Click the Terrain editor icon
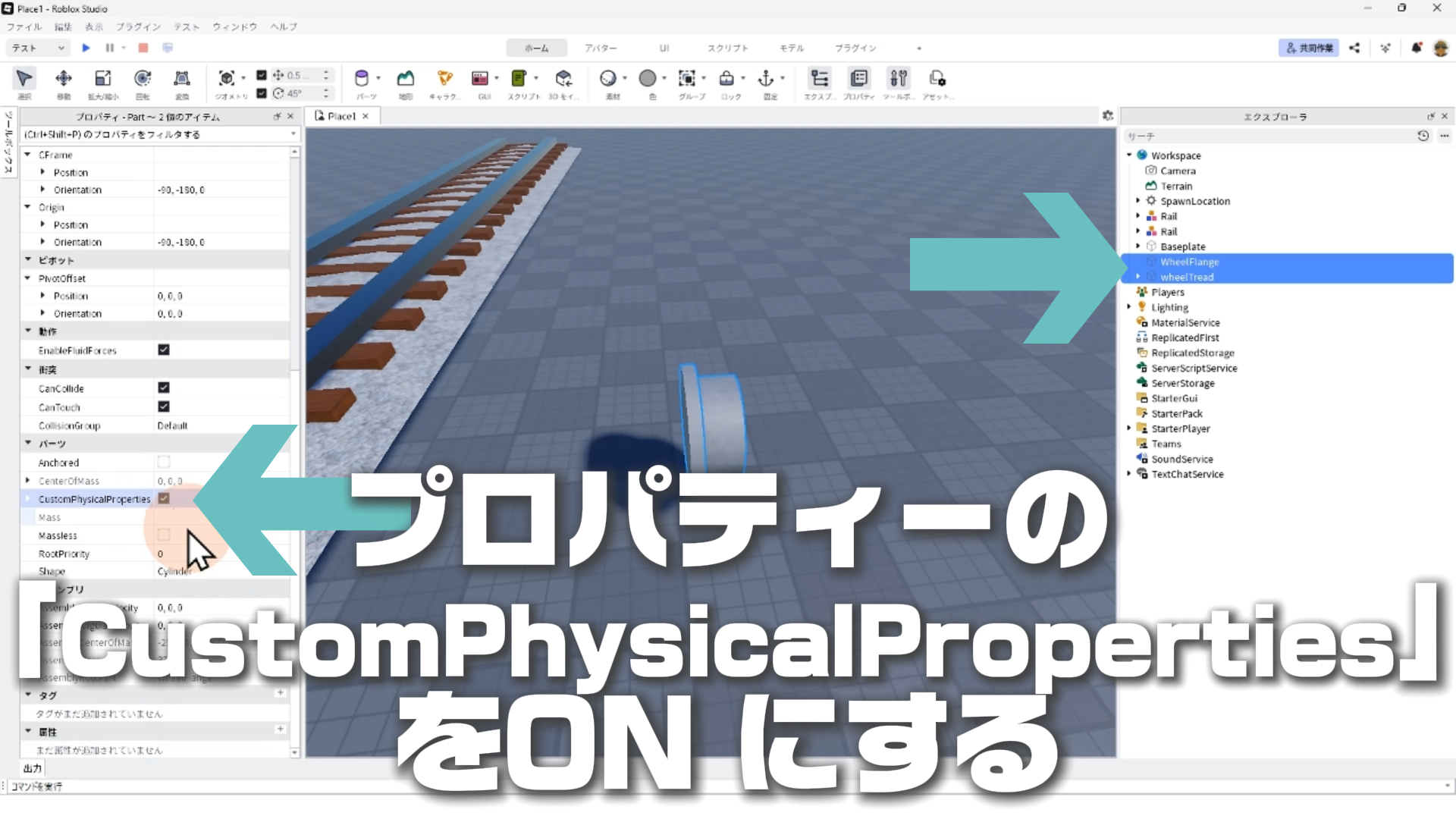 pyautogui.click(x=406, y=79)
